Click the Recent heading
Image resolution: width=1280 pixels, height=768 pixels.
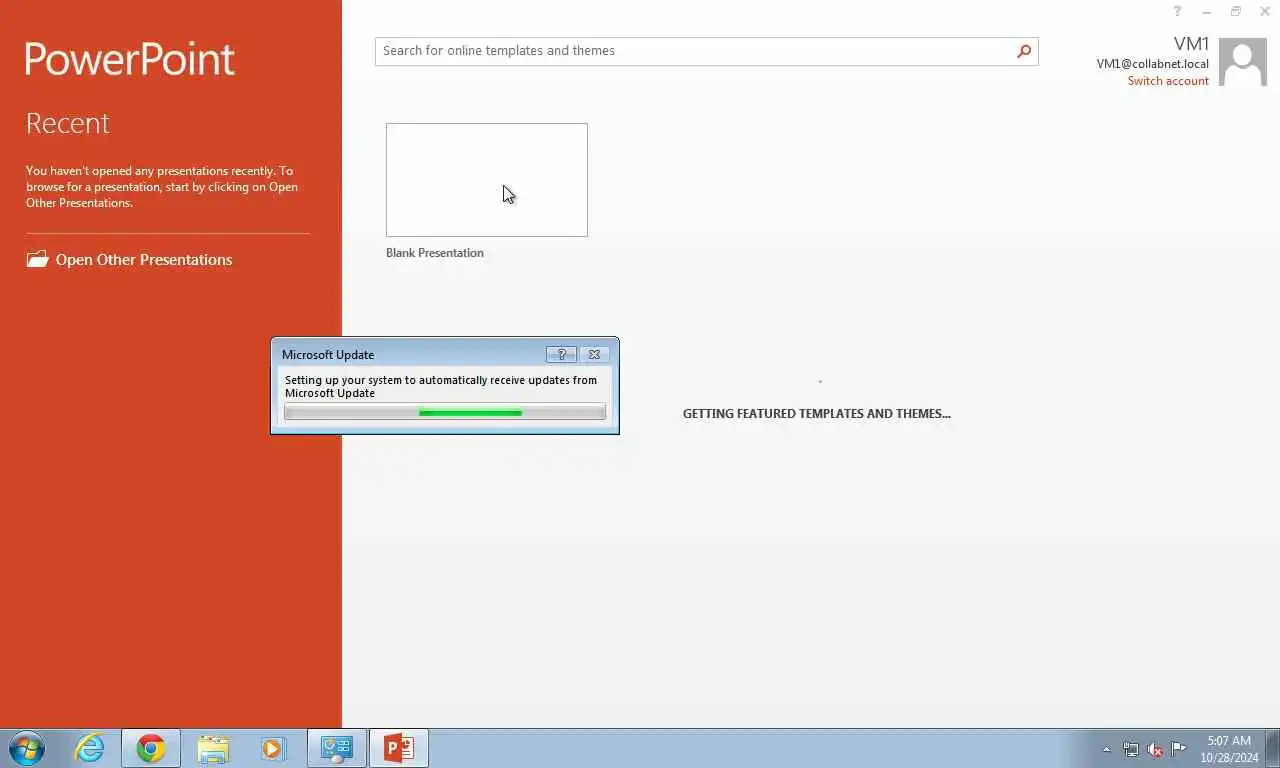pyautogui.click(x=67, y=123)
